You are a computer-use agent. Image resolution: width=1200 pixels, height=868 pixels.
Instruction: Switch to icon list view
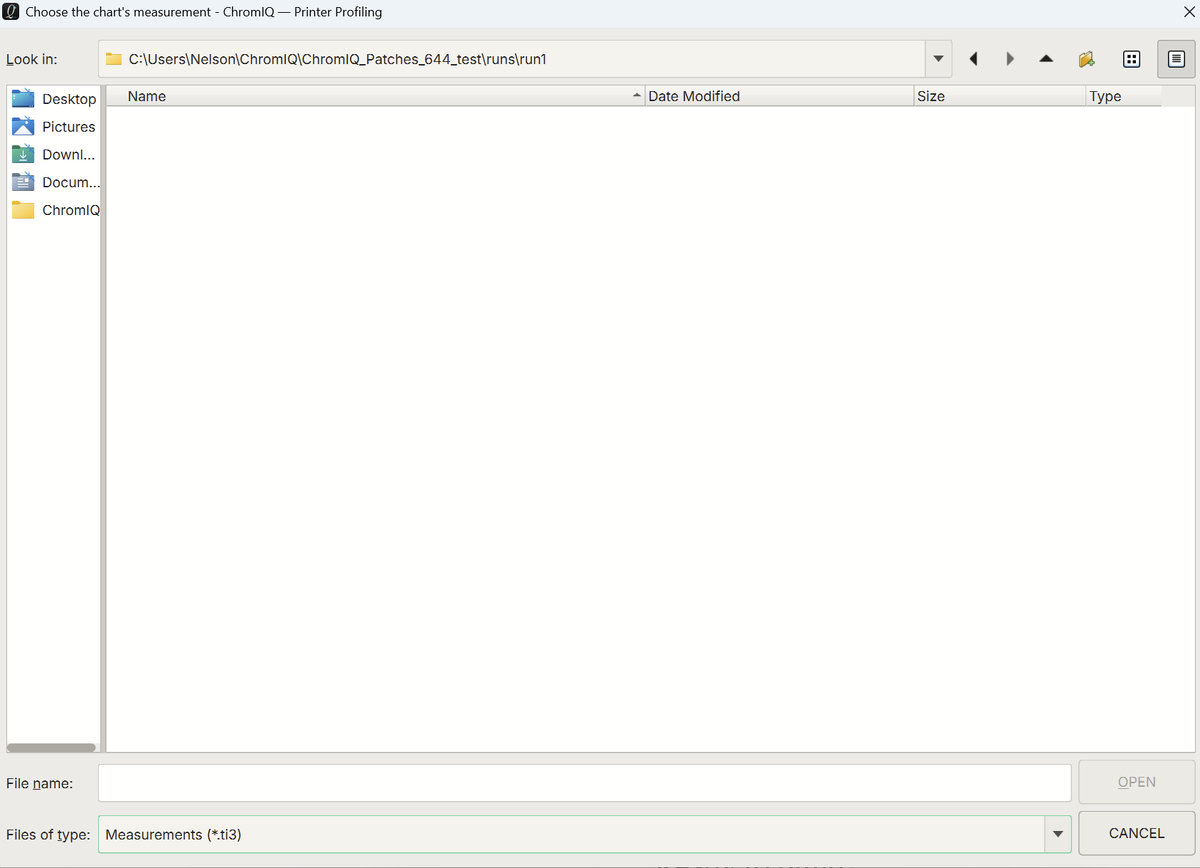[1131, 59]
